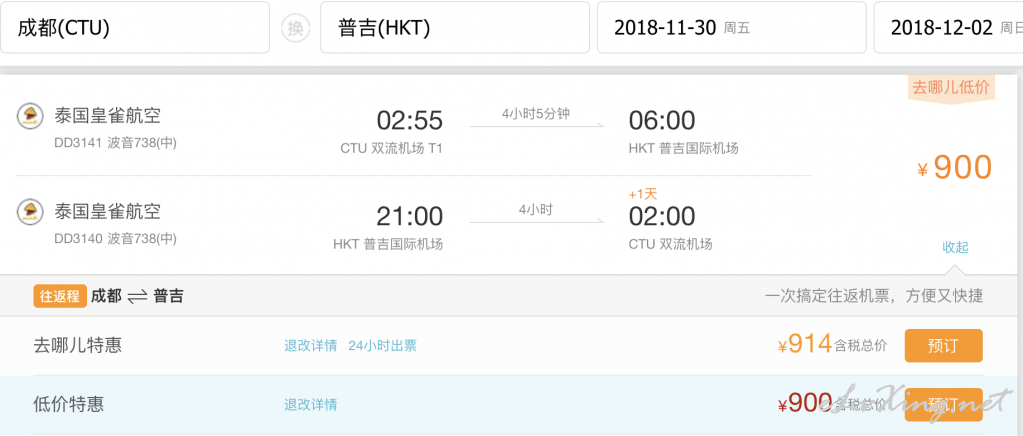The width and height of the screenshot is (1023, 436).
Task: Open the departure date 2018-11-30 picker
Action: (x=731, y=27)
